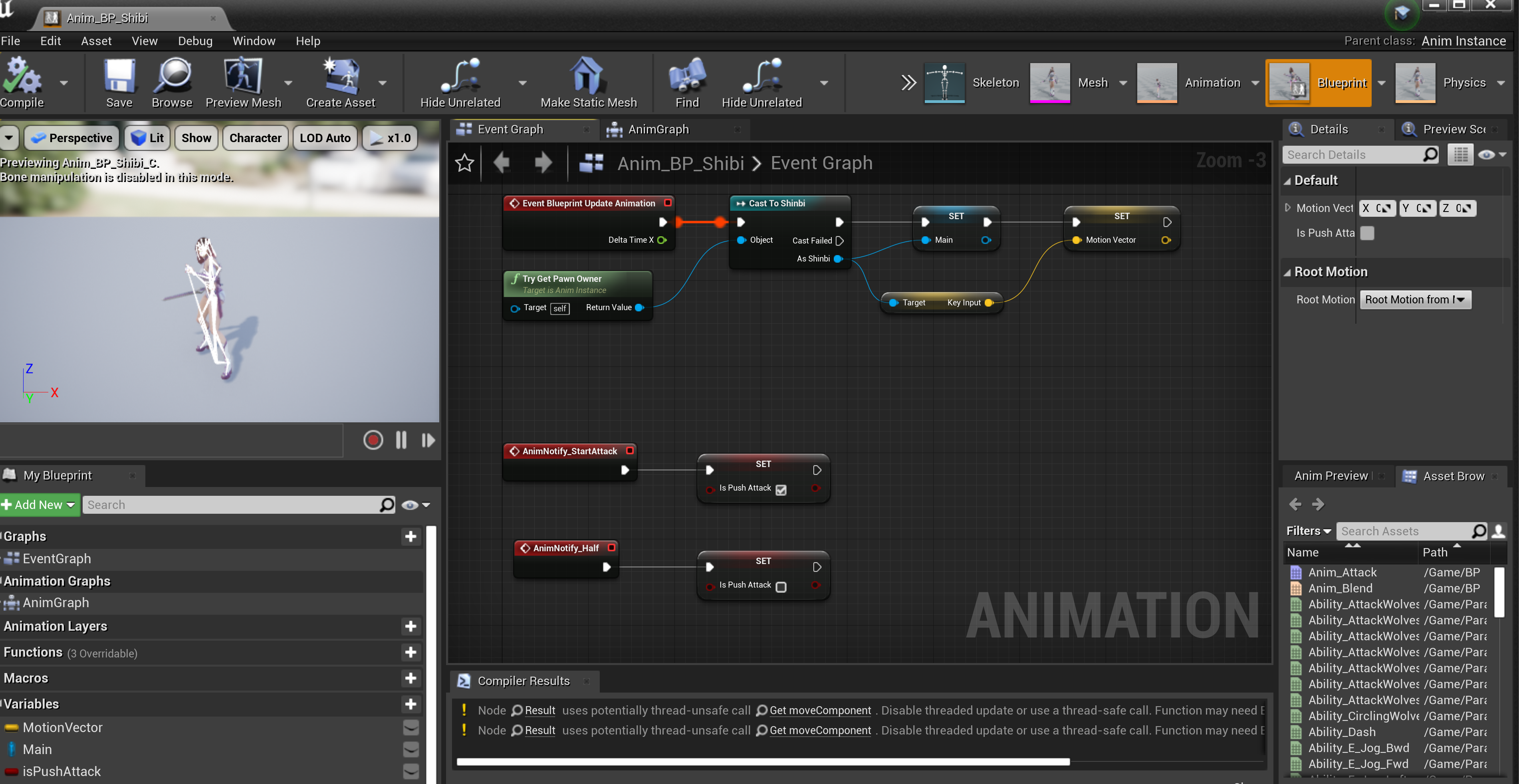Expand the Motion Vector property arrow
Viewport: 1519px width, 784px height.
click(x=1287, y=208)
